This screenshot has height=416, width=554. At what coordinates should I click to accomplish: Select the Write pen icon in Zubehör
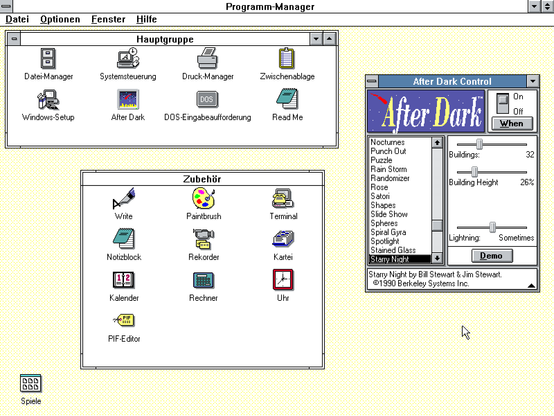coord(124,198)
